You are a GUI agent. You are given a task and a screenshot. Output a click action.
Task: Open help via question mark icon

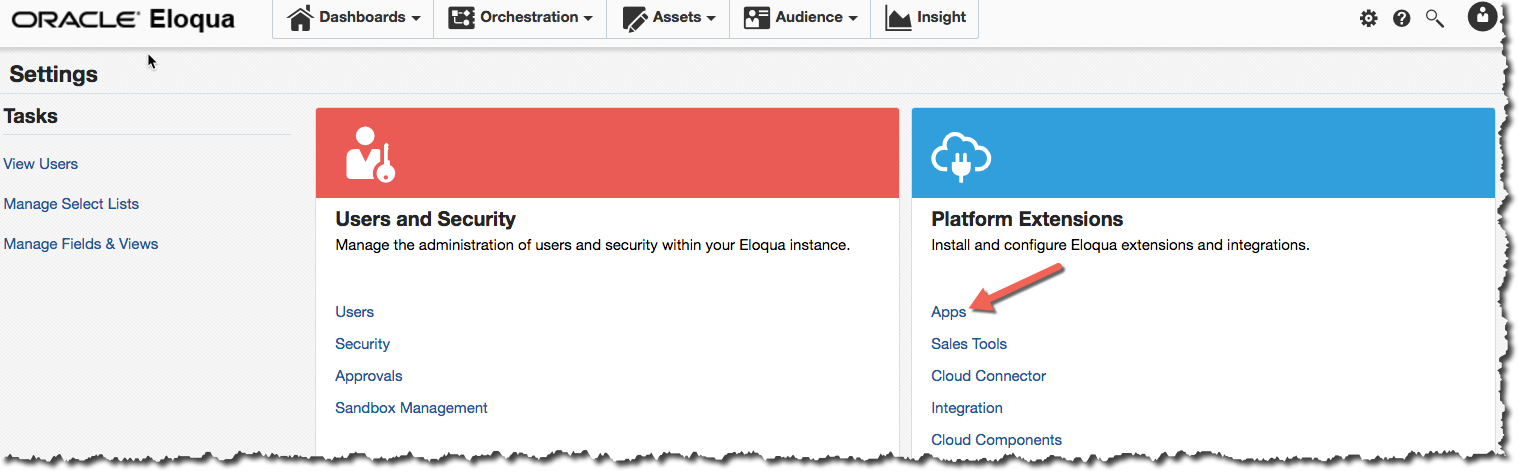coord(1401,18)
